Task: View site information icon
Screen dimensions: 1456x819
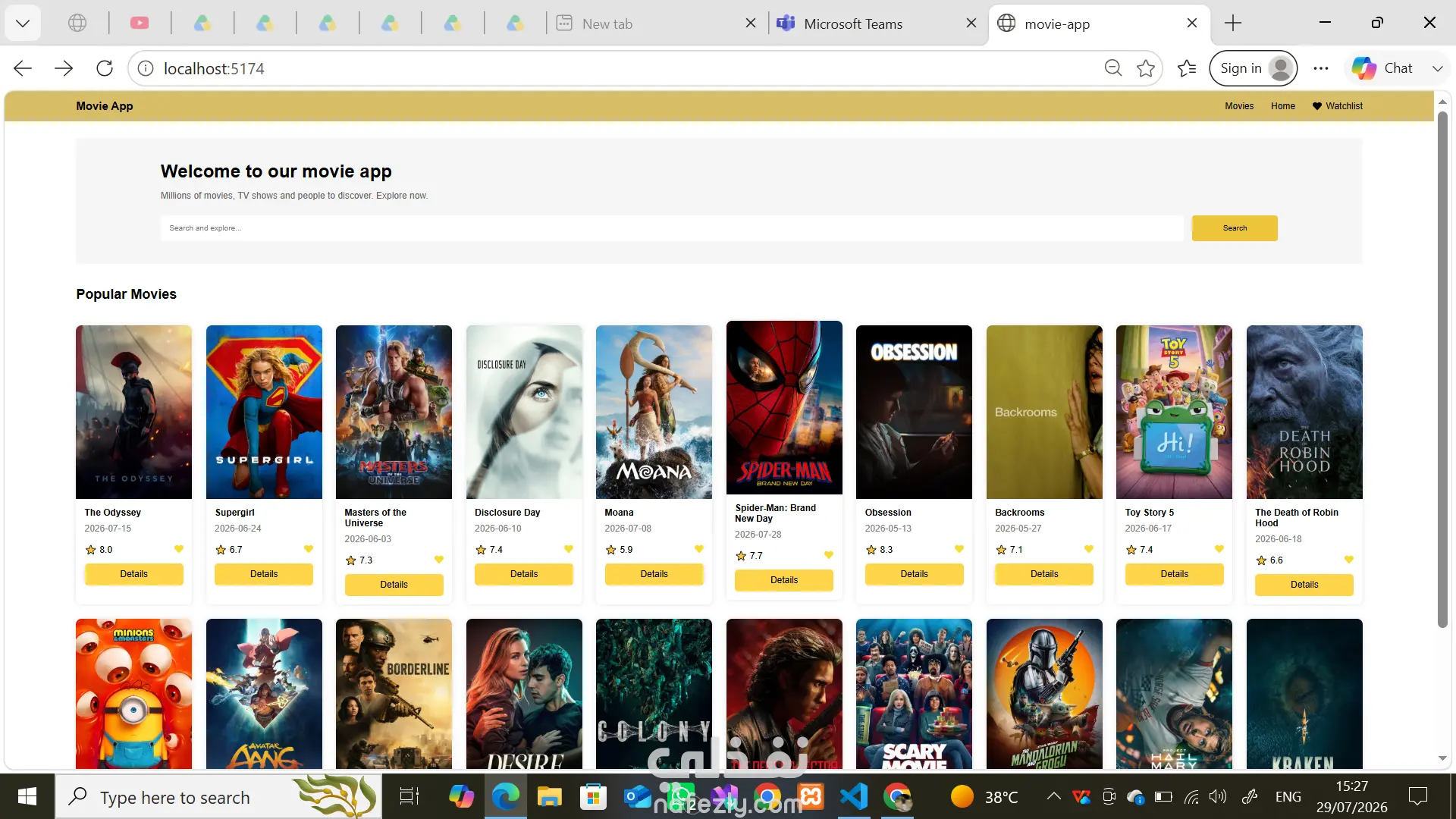Action: click(x=146, y=68)
